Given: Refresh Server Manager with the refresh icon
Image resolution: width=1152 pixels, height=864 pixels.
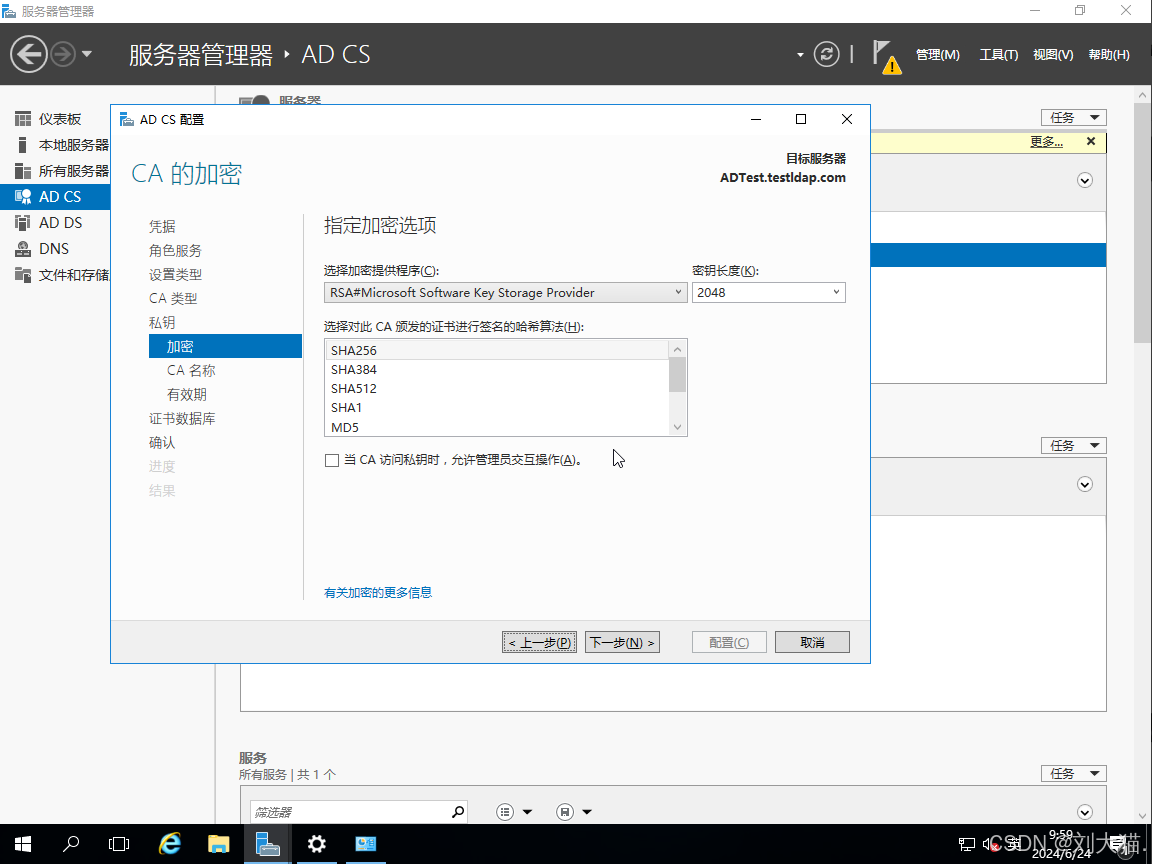Looking at the screenshot, I should point(827,54).
